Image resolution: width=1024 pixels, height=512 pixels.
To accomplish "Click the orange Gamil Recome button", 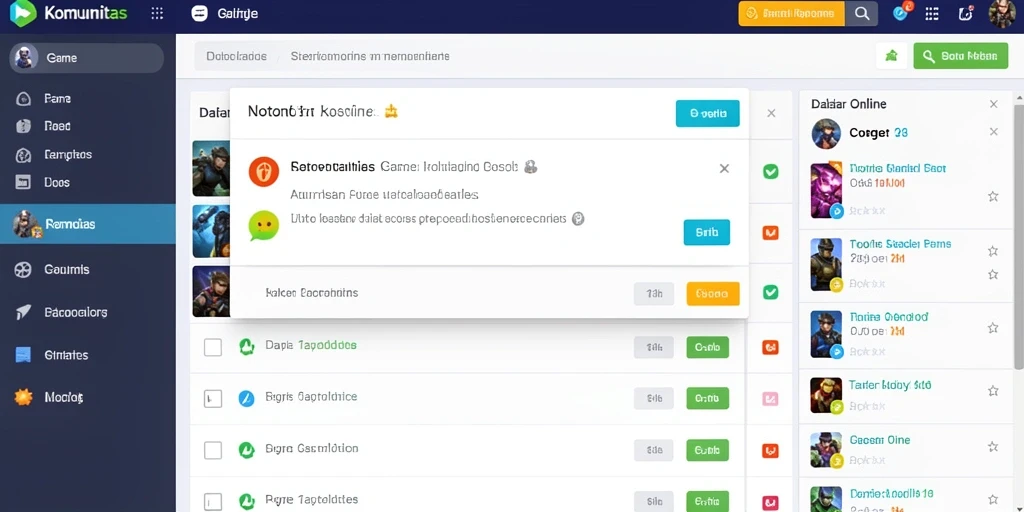I will [791, 14].
